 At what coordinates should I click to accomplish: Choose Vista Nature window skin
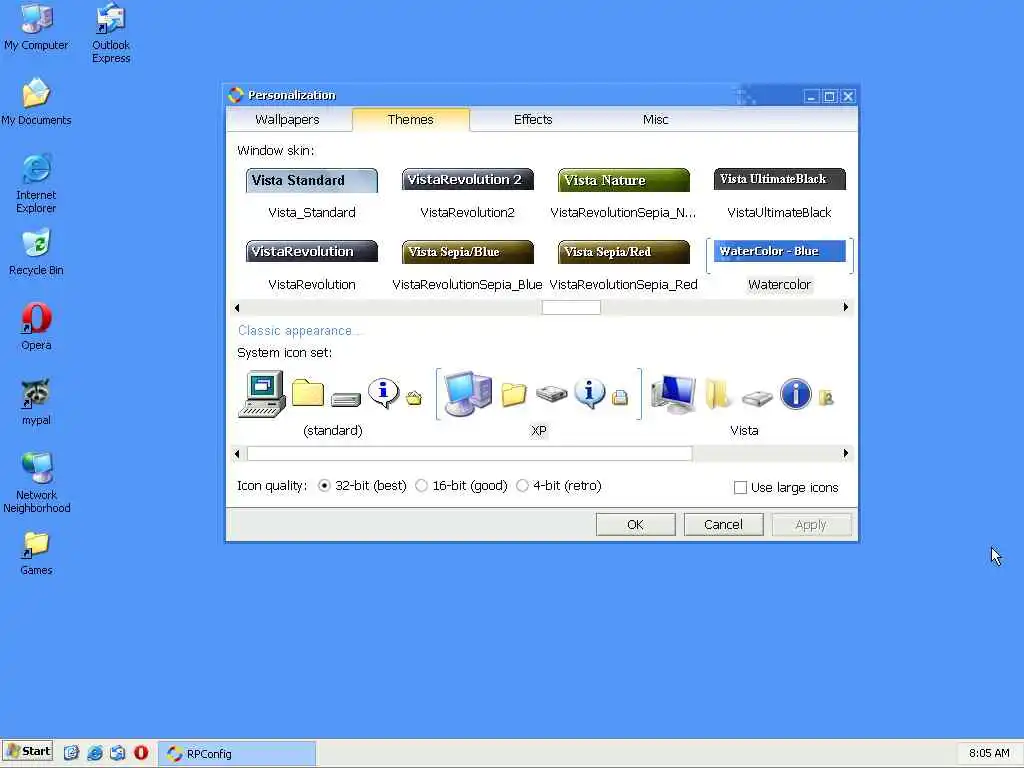(624, 195)
